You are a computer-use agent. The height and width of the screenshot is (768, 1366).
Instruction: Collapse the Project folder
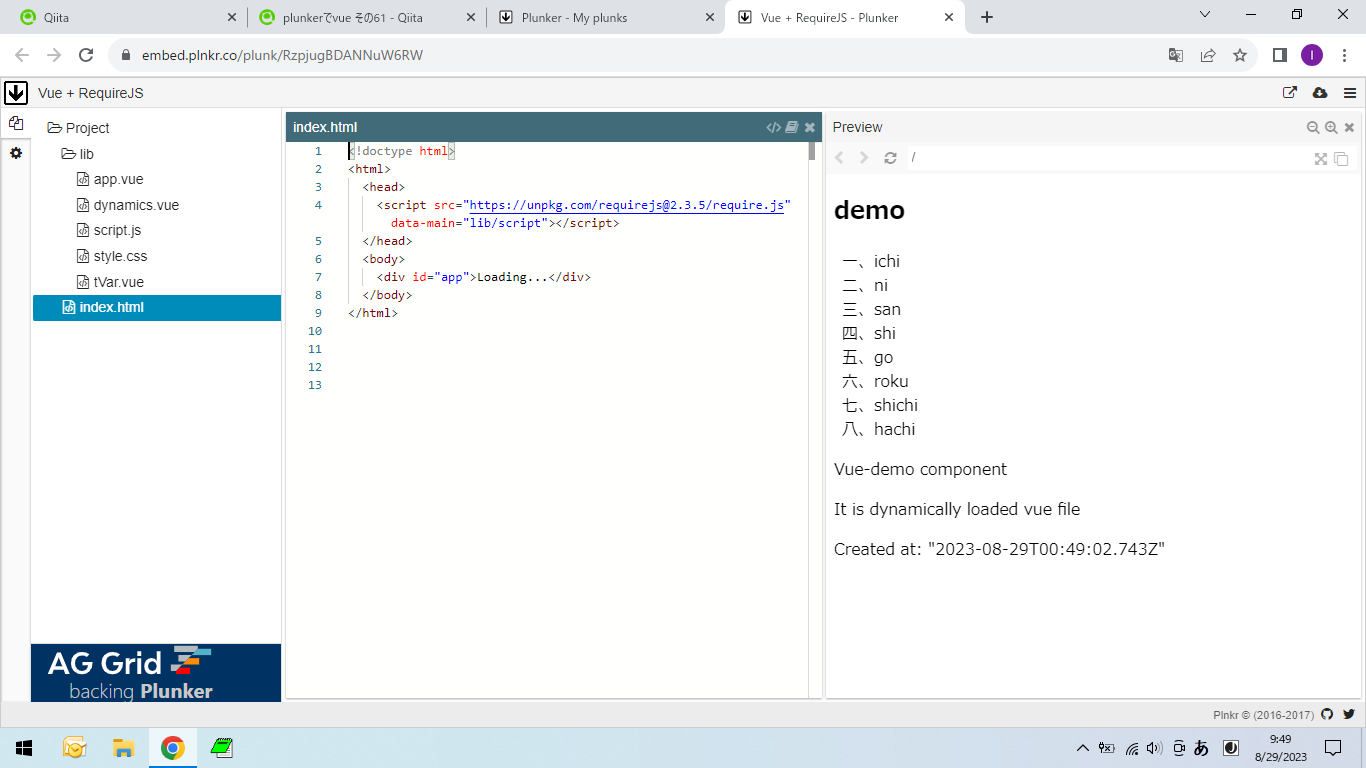pyautogui.click(x=78, y=128)
